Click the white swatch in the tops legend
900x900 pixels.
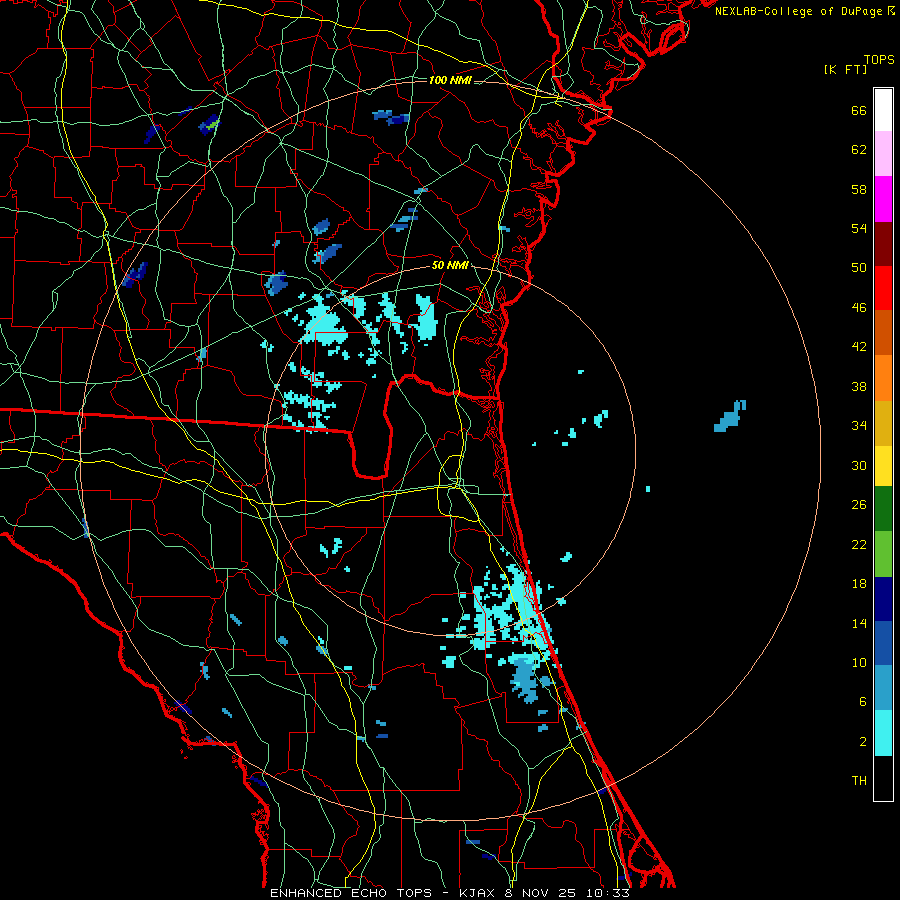pos(883,110)
